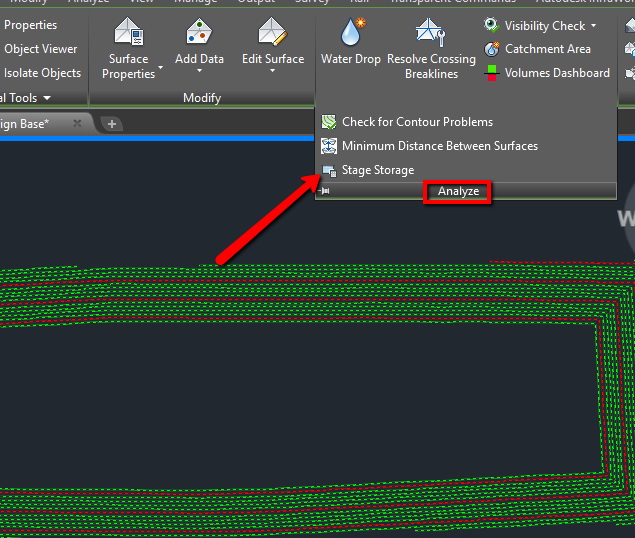The width and height of the screenshot is (635, 538).
Task: Open the Properties command
Action: click(x=30, y=25)
